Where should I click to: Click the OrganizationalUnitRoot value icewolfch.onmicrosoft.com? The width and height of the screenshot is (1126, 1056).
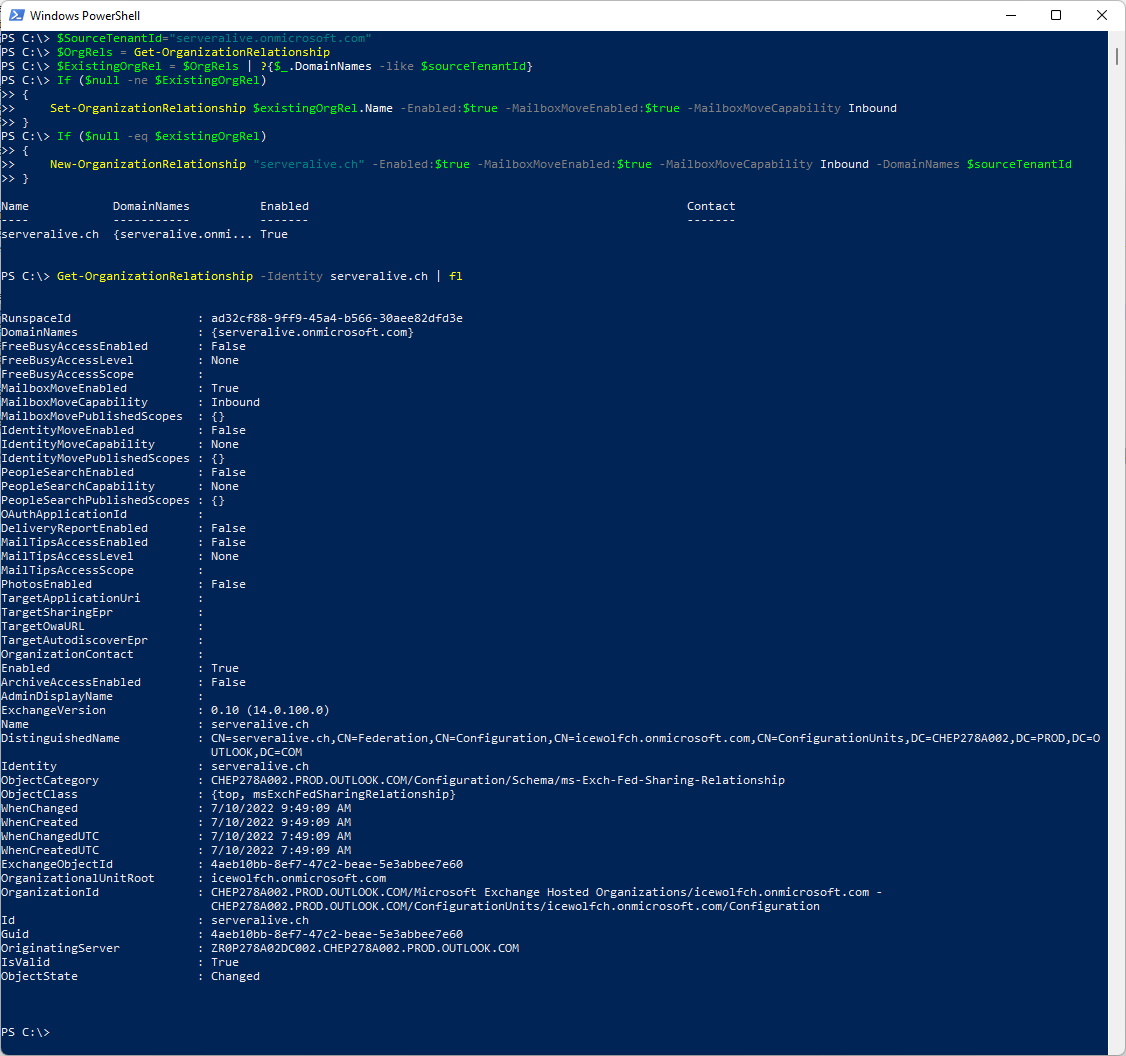[x=298, y=878]
